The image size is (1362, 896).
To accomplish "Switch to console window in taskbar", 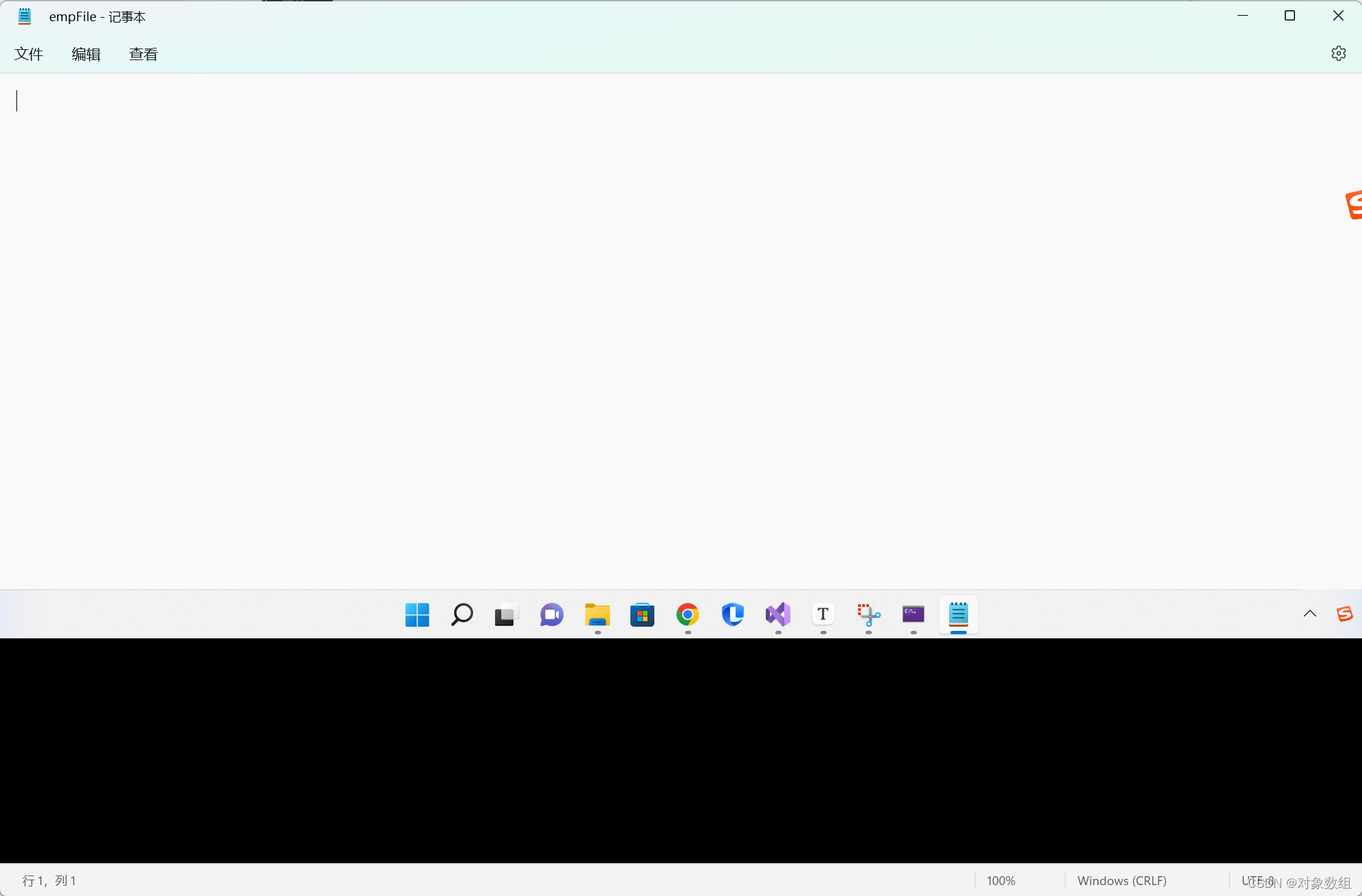I will (913, 614).
